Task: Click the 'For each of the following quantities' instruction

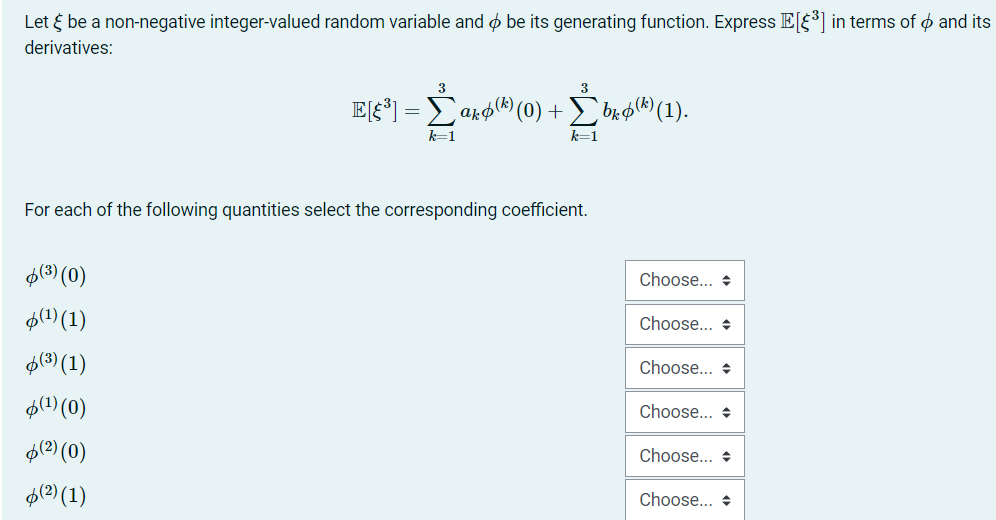Action: (x=306, y=210)
